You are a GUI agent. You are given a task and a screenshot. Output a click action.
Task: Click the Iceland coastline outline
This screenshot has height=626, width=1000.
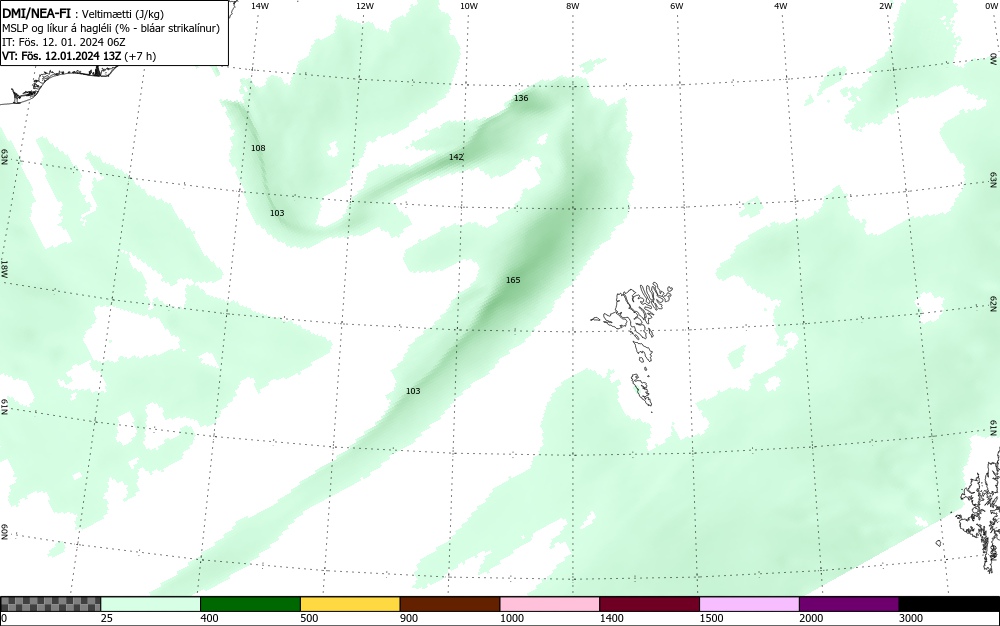(x=61, y=85)
